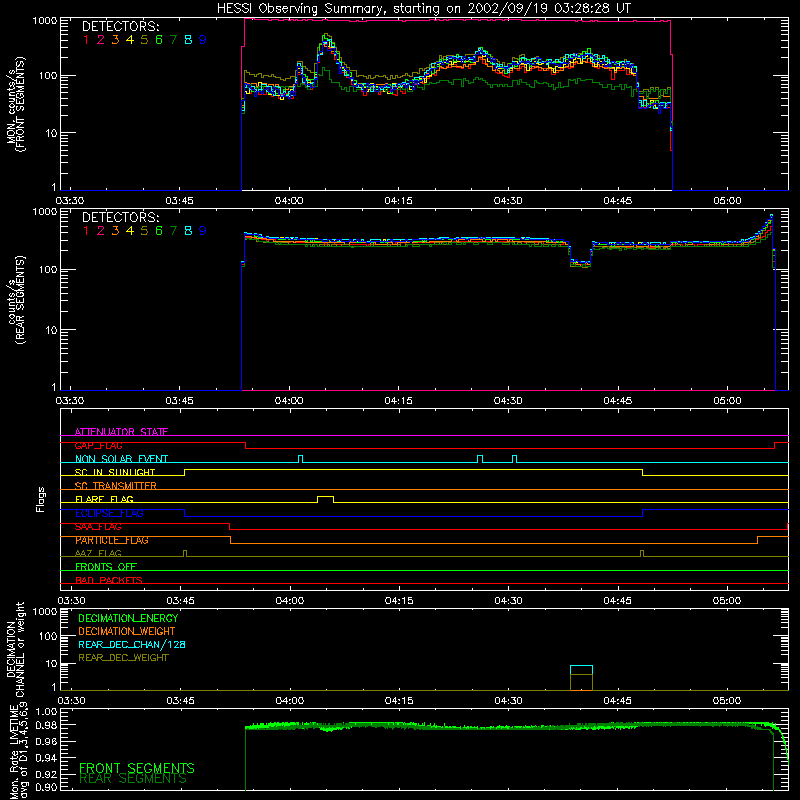Click the PARTICLE_FLAG label

coord(112,540)
